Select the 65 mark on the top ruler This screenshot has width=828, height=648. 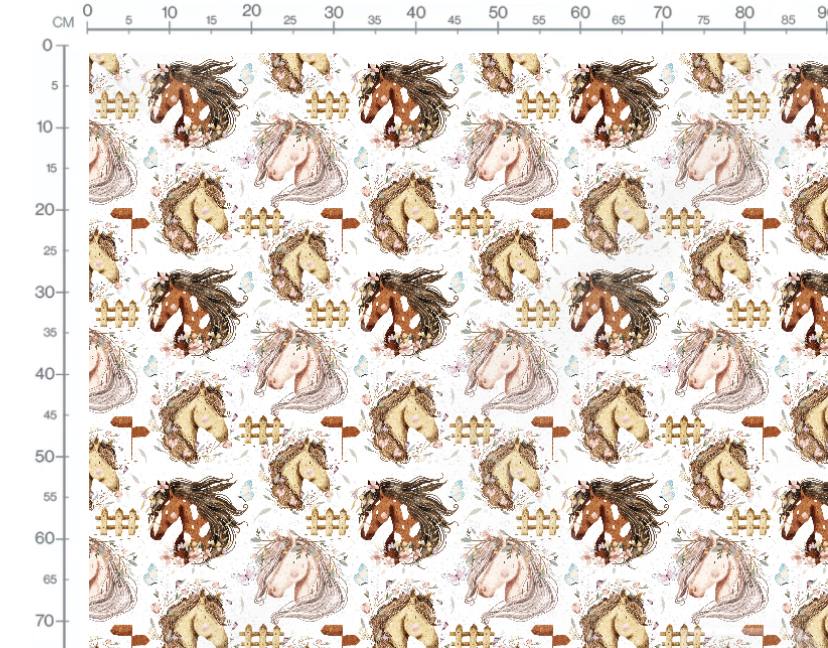click(618, 20)
